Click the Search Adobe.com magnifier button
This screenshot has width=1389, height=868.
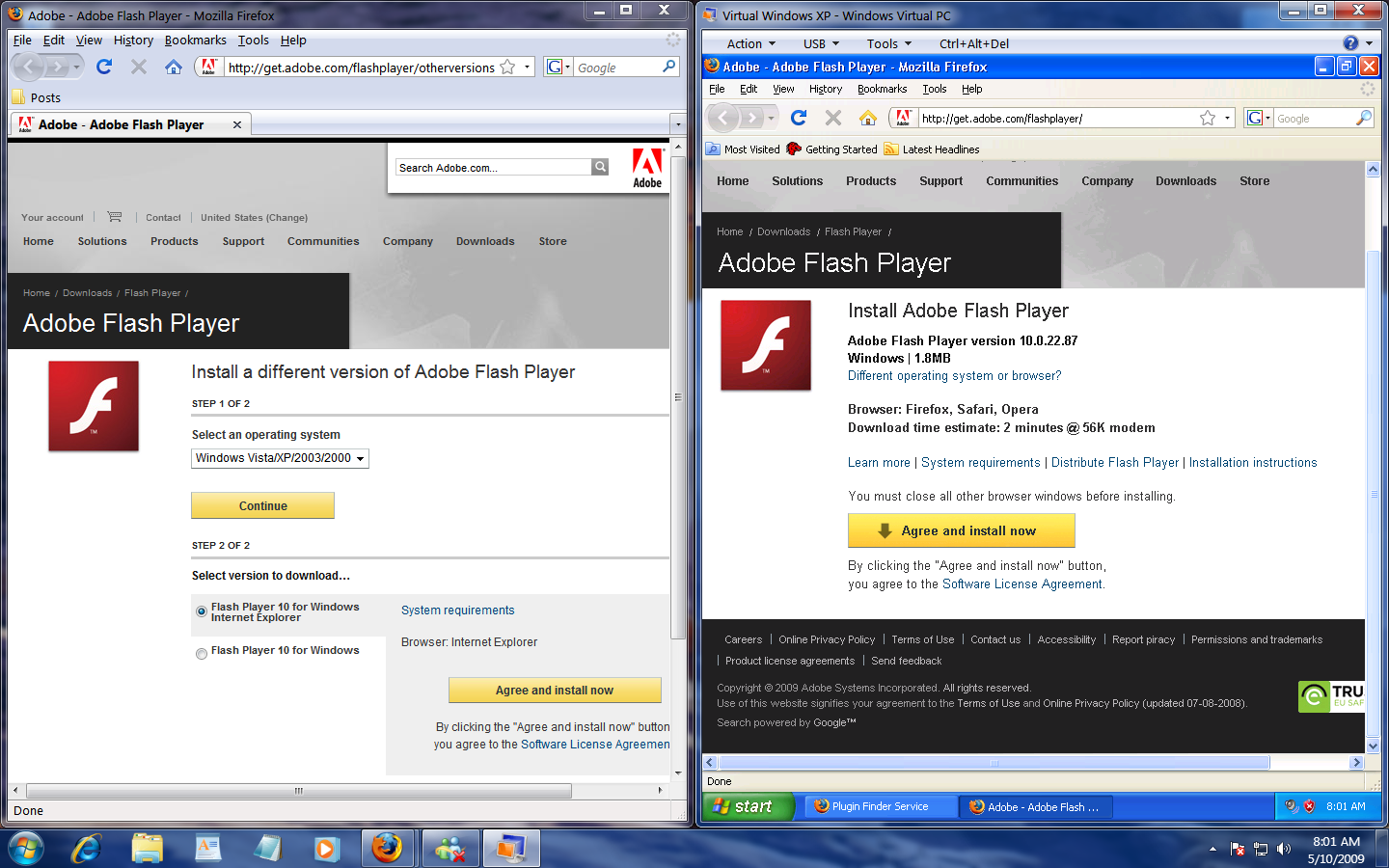[600, 167]
